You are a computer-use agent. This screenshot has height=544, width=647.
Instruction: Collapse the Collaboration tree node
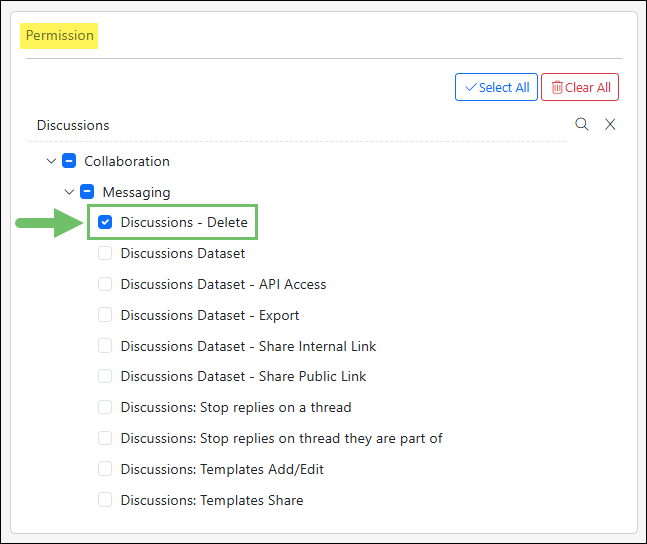pos(51,161)
